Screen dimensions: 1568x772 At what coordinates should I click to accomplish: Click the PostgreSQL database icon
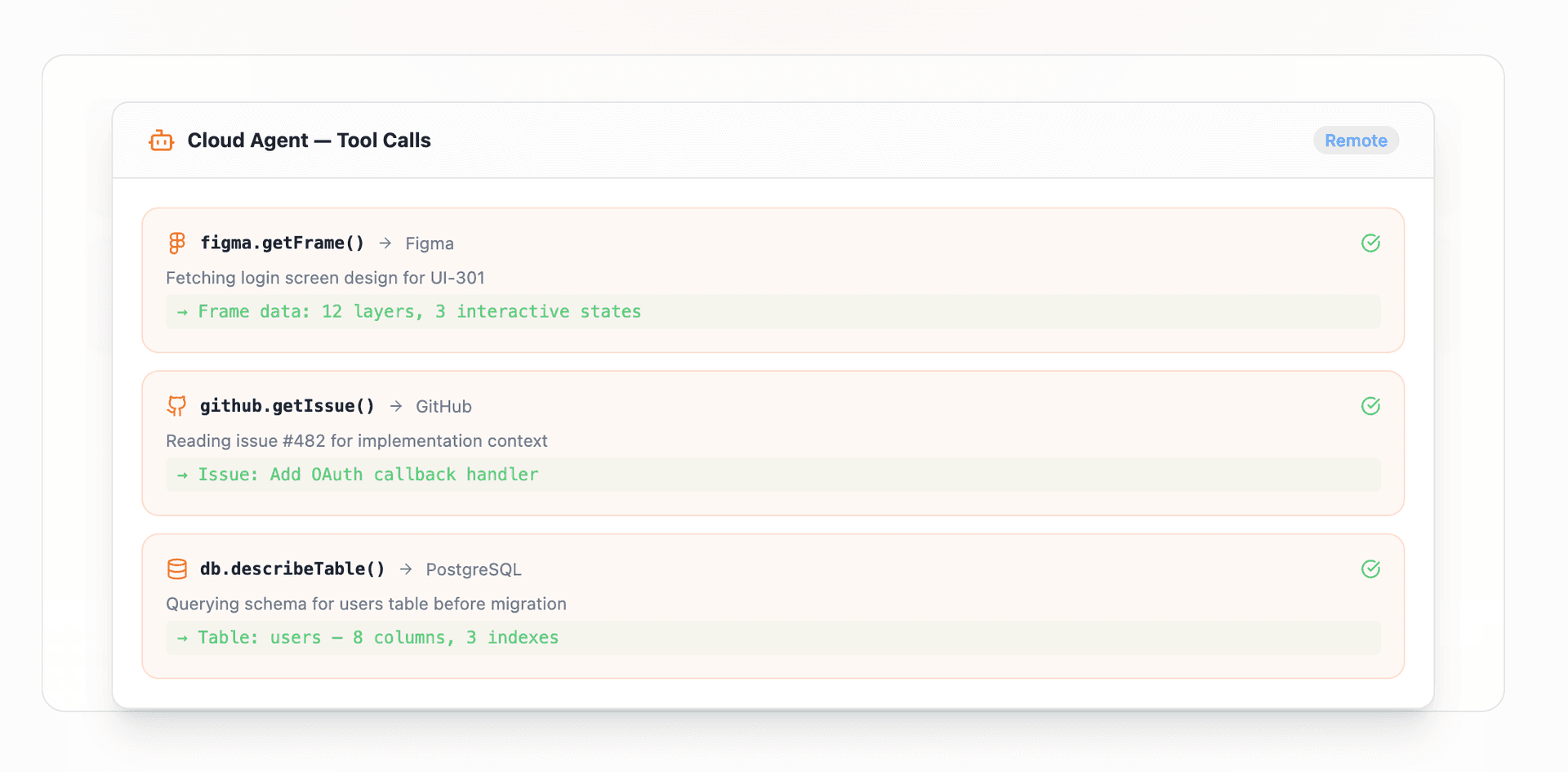[176, 569]
